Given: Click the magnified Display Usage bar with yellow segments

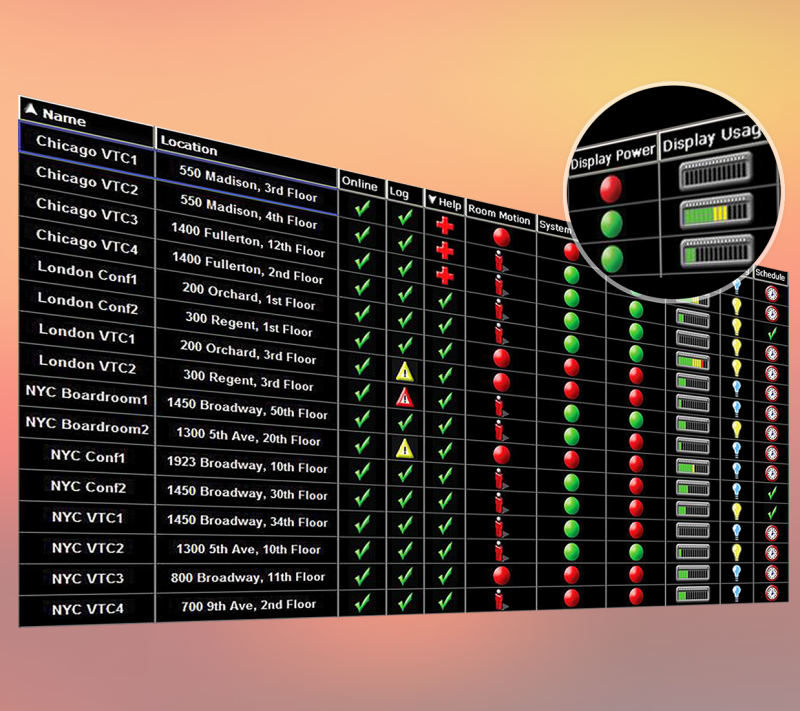Looking at the screenshot, I should point(710,213).
